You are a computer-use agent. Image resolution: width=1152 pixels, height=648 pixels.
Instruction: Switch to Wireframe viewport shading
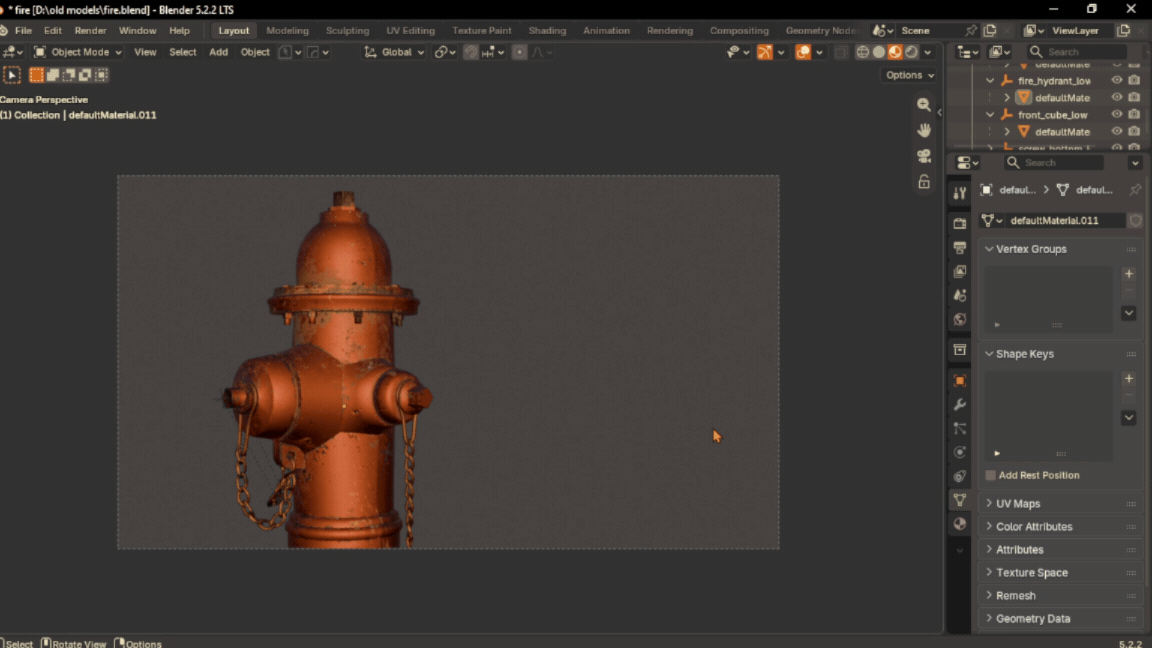[863, 52]
